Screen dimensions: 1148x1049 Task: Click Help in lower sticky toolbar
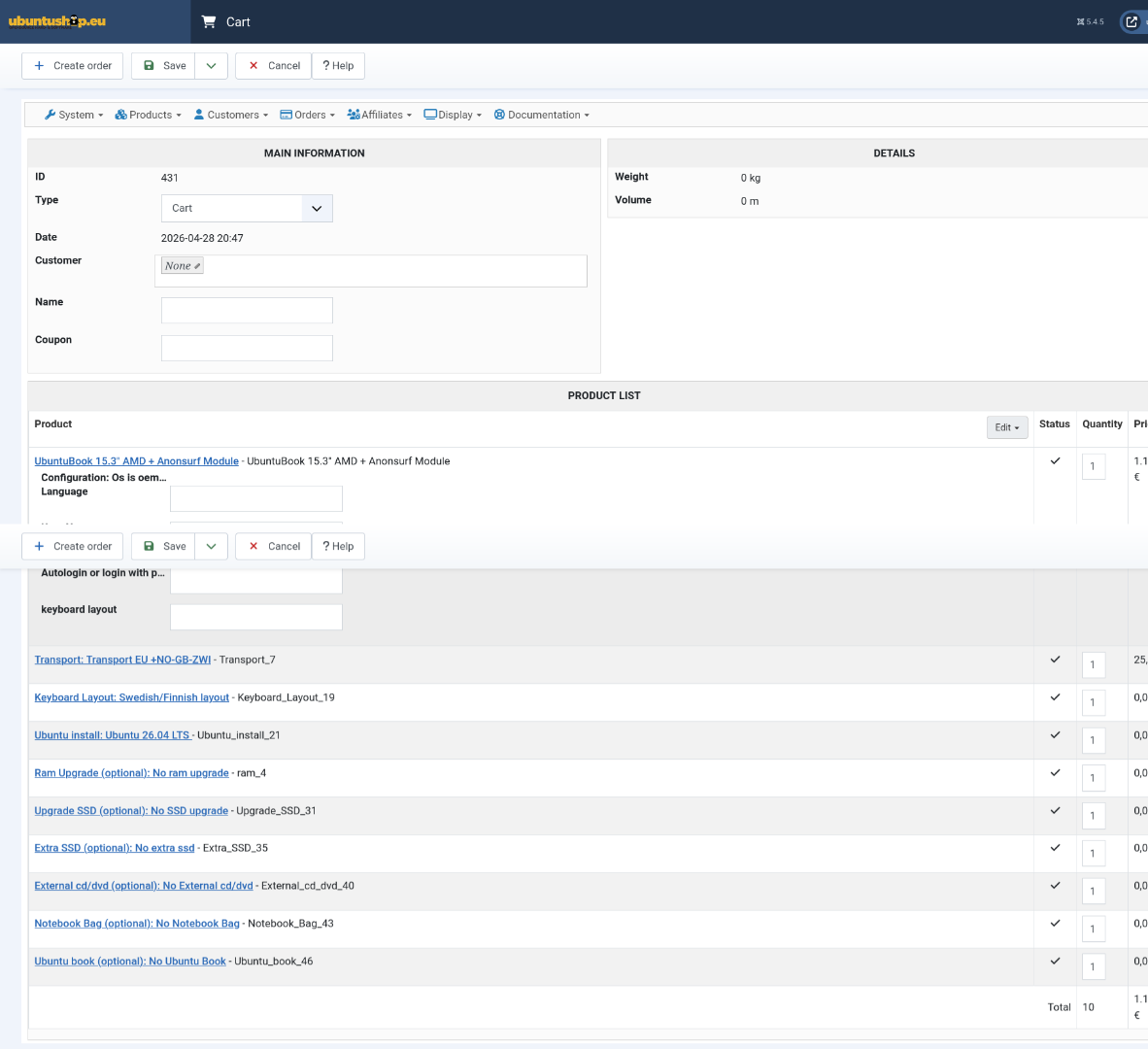338,546
